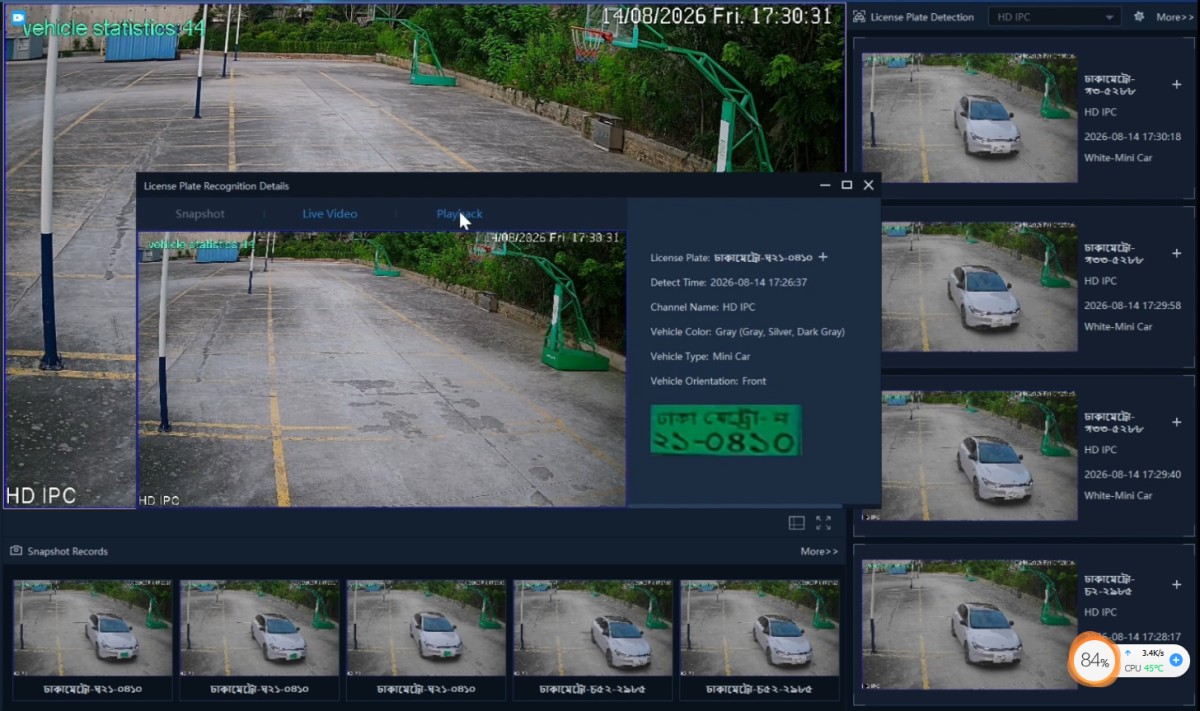Screen dimensions: 1200x711
Task: Click the 3.4K/s upload speed indicator
Action: (x=1146, y=652)
